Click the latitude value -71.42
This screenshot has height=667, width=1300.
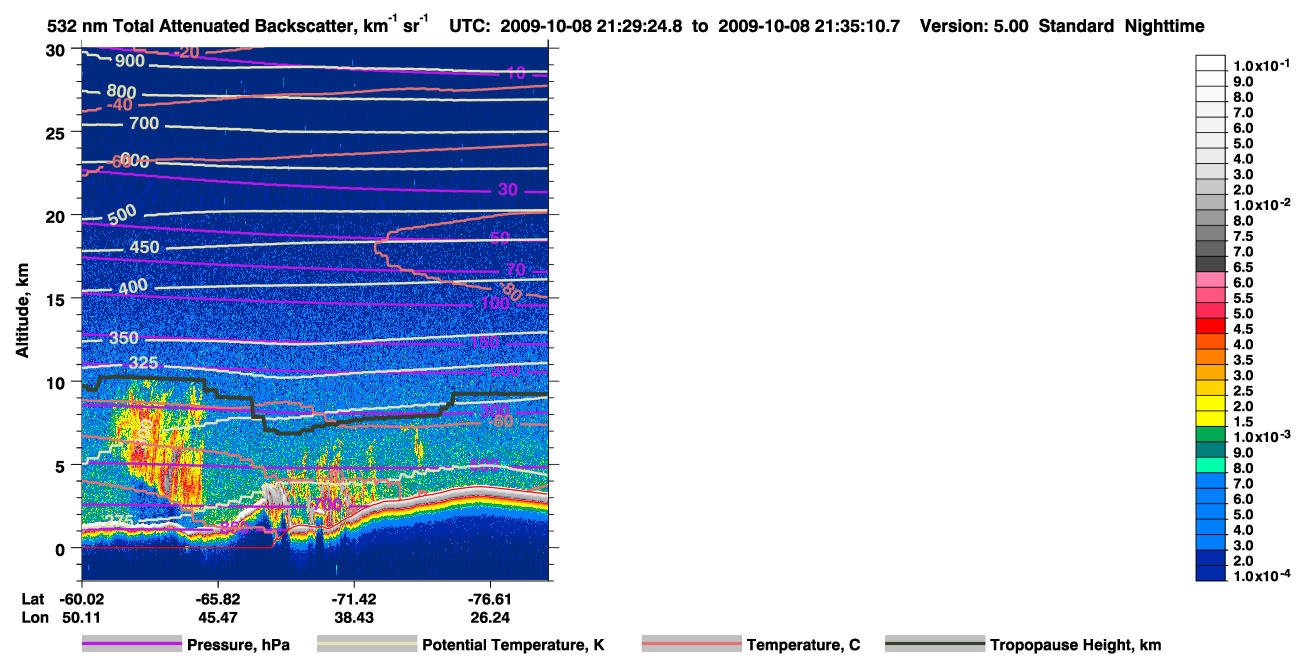[x=354, y=598]
